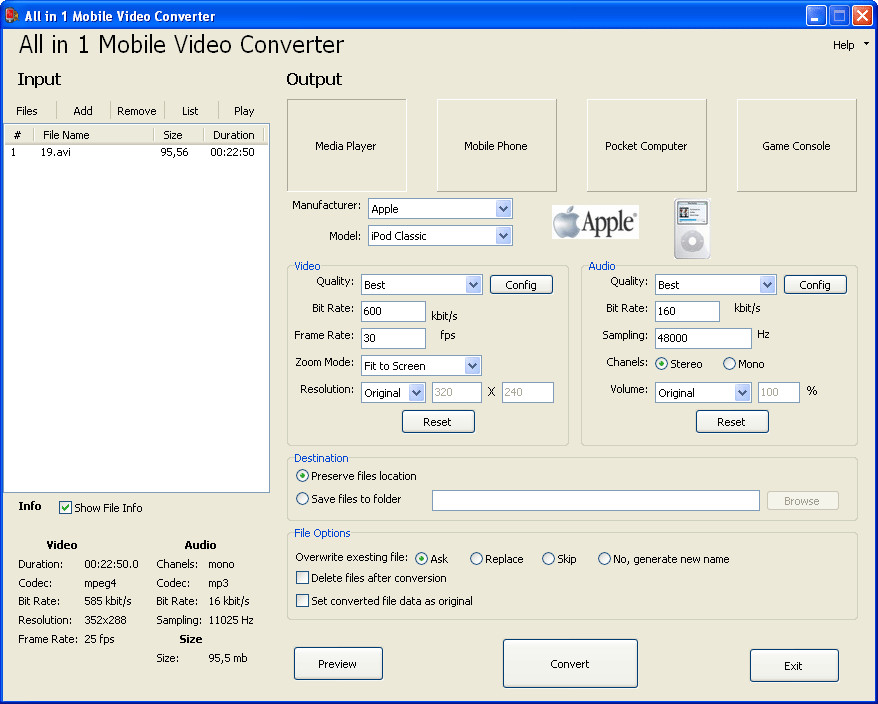This screenshot has height=704, width=878.
Task: Choose Ask for overwrite existing file
Action: coord(422,559)
